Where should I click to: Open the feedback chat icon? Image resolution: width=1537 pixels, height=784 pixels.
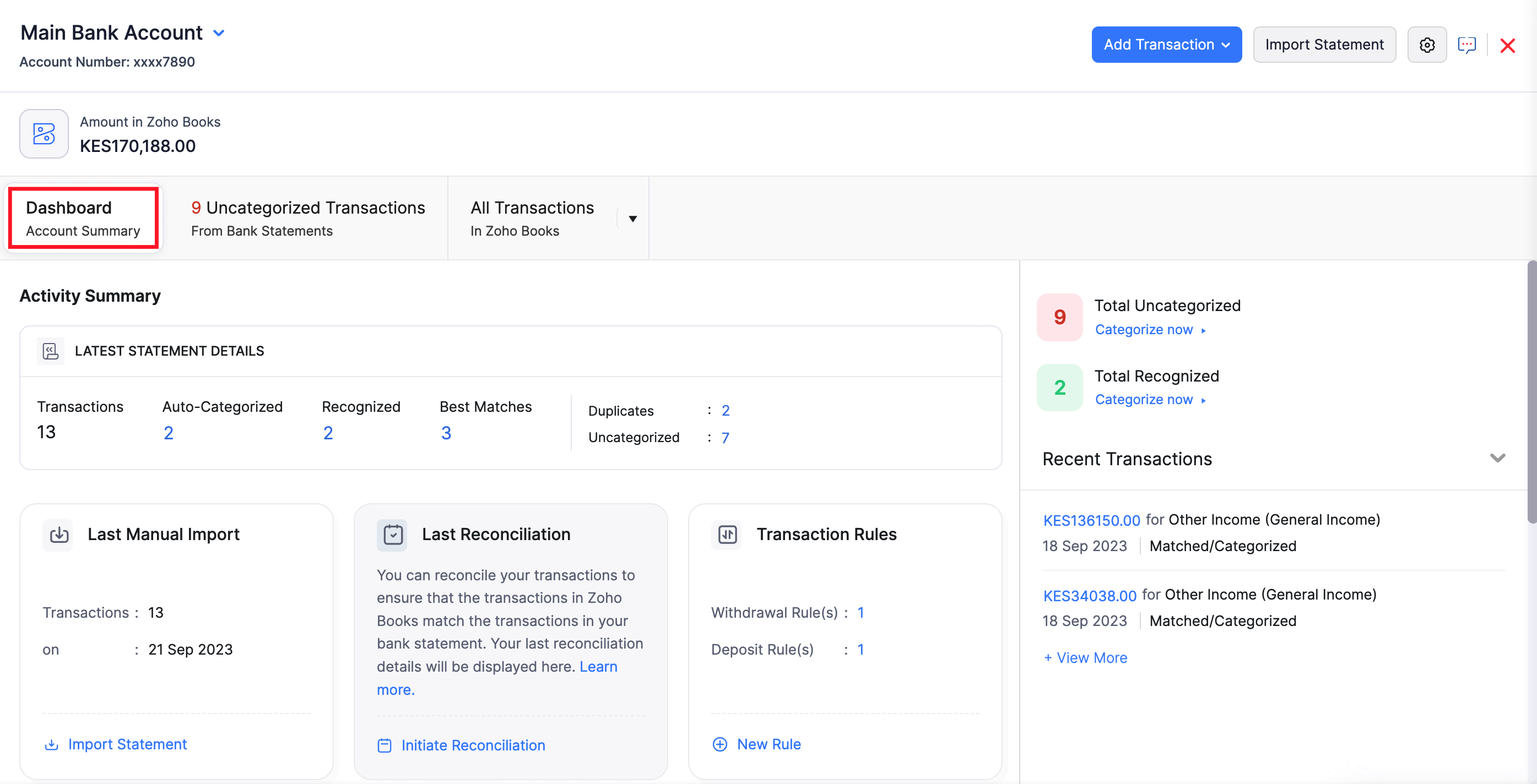click(1468, 44)
